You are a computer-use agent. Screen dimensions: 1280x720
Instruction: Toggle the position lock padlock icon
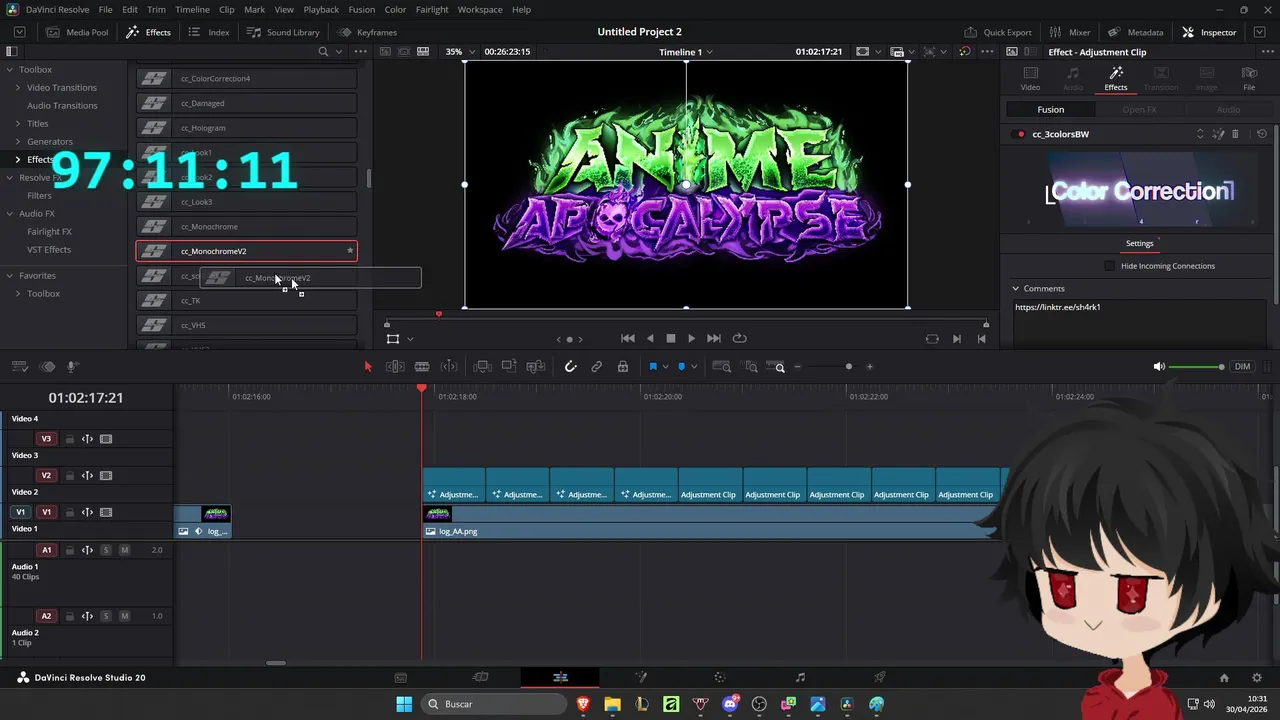(623, 367)
